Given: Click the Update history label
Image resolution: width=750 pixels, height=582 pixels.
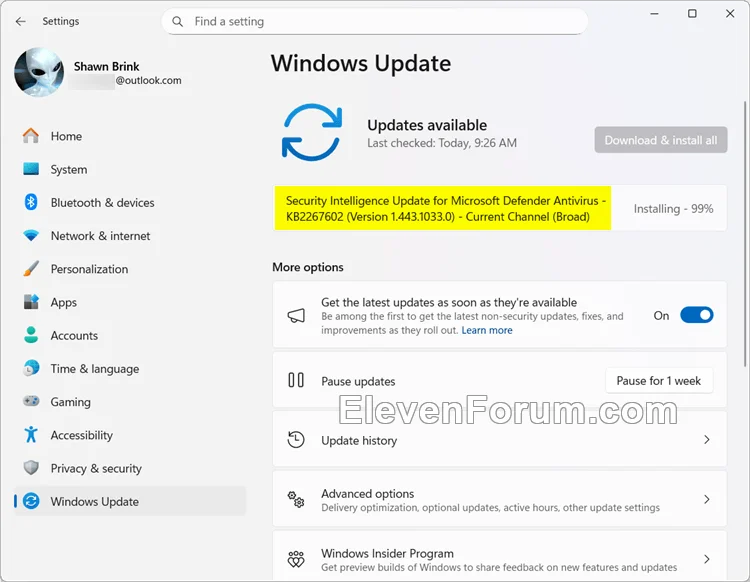Looking at the screenshot, I should click(359, 440).
